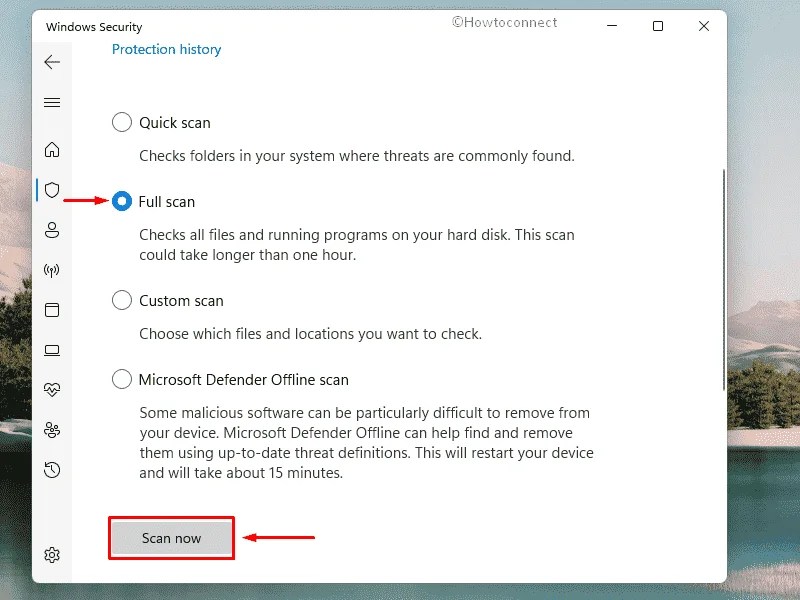Open Protection history from sidebar clock icon
Viewport: 800px width, 600px height.
[52, 469]
